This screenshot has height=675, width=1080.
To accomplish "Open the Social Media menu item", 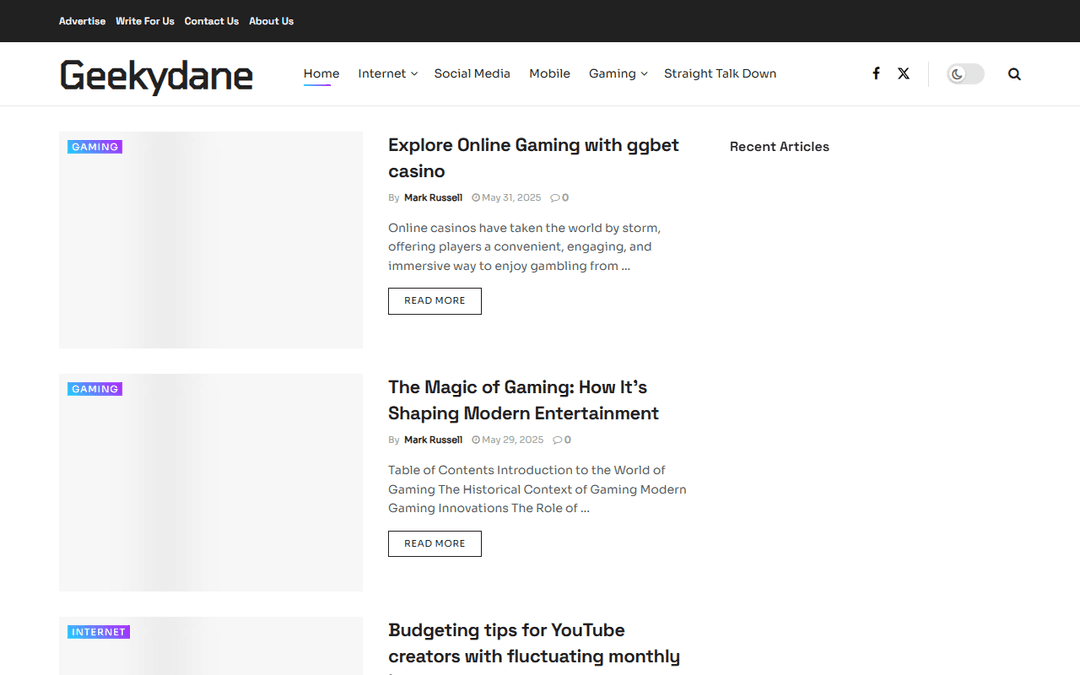I will [x=472, y=74].
